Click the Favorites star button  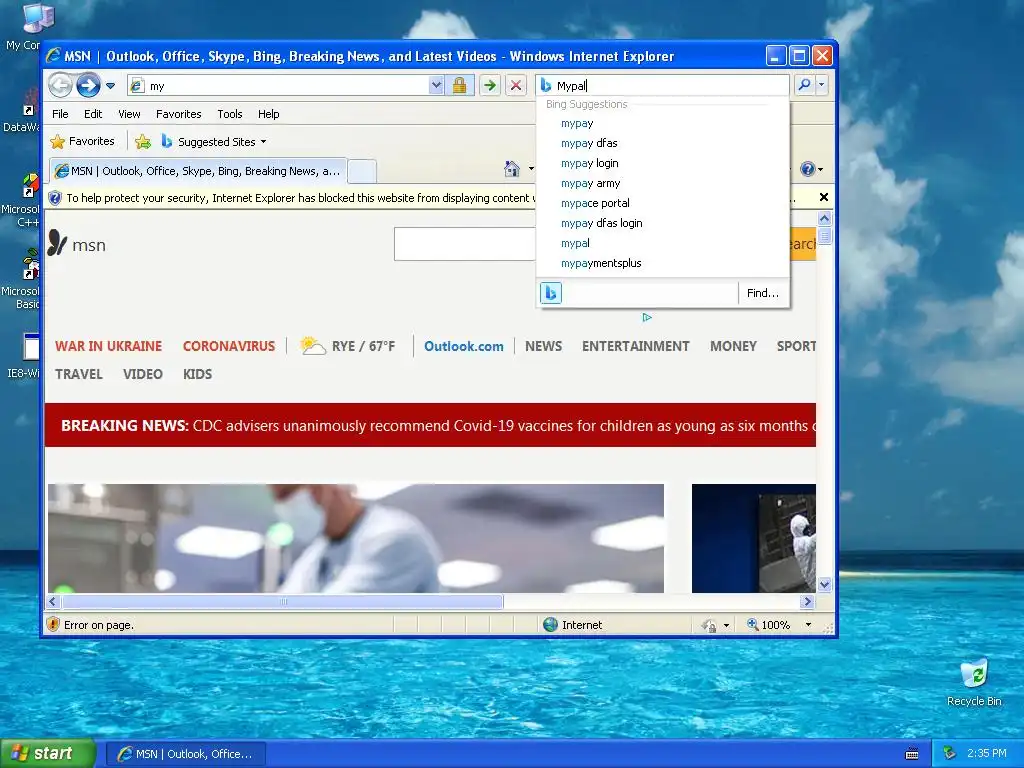point(82,141)
